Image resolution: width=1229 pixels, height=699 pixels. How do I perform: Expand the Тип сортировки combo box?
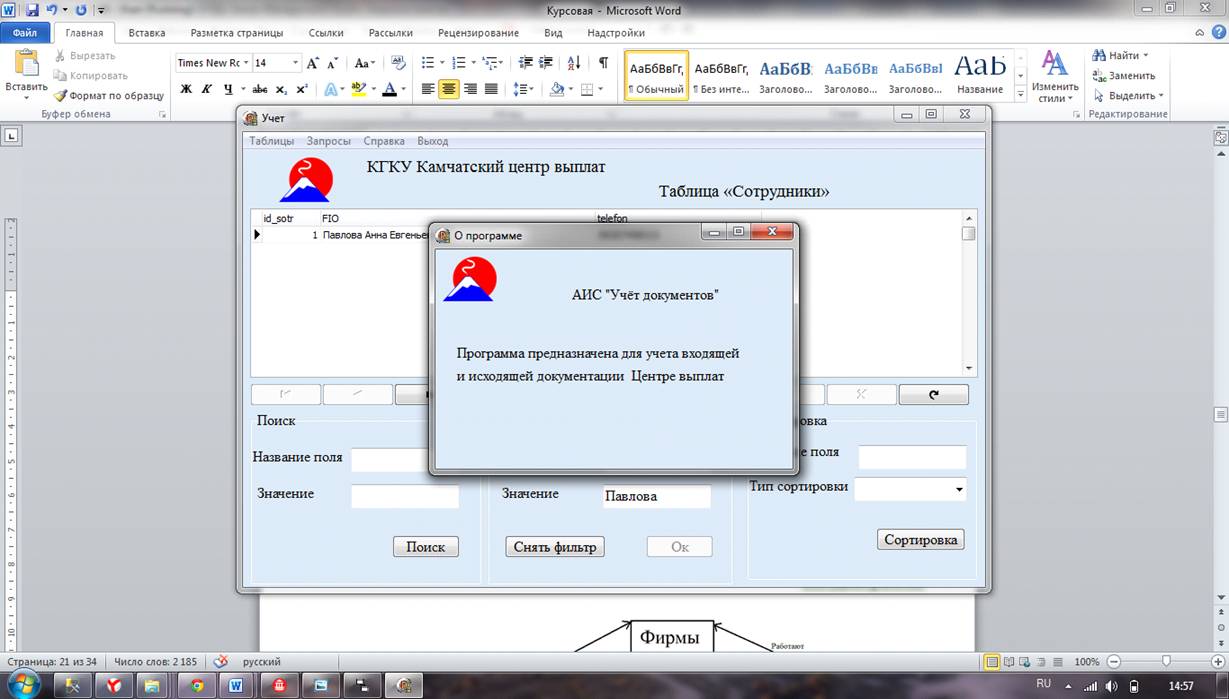coord(959,489)
